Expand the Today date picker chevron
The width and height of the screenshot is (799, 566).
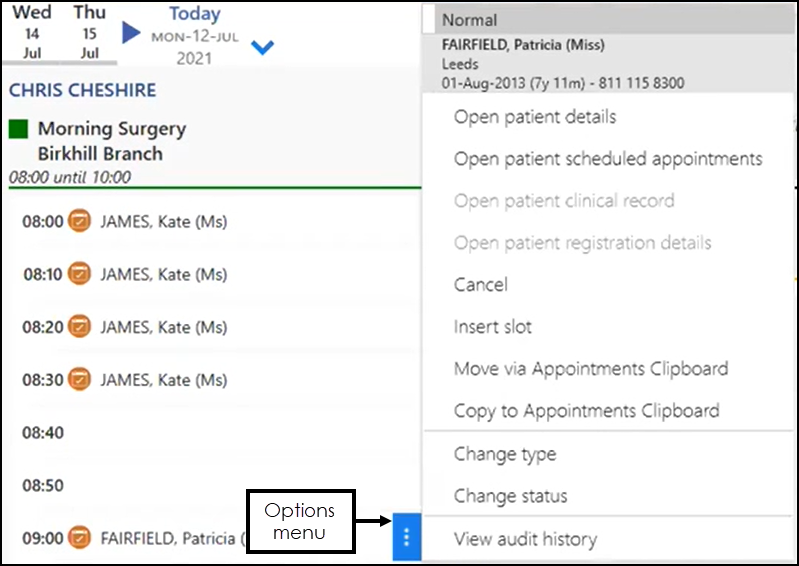point(262,47)
